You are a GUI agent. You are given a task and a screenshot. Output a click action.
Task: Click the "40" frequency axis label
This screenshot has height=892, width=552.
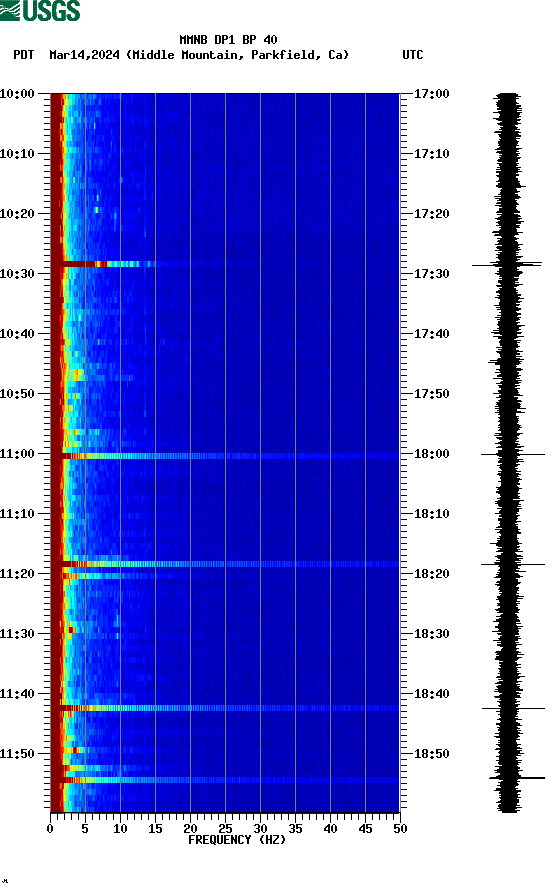pos(330,829)
